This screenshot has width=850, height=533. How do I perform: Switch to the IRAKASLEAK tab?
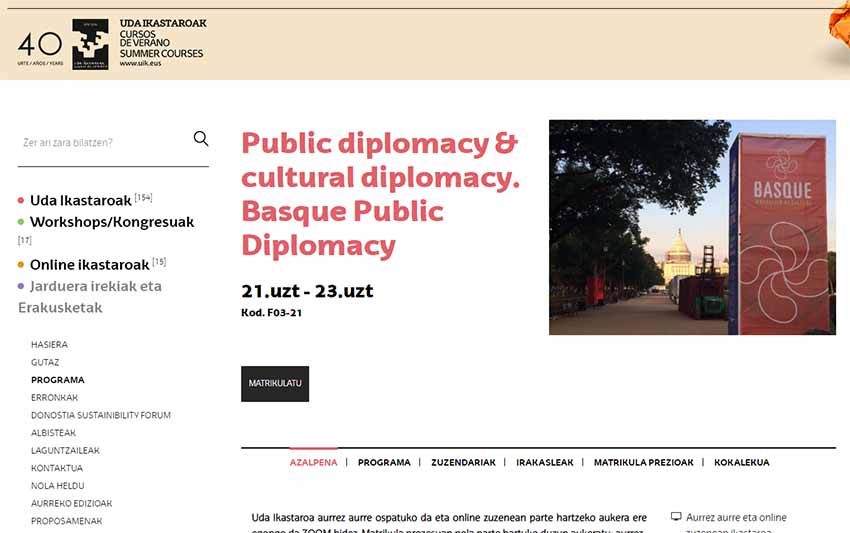click(x=544, y=463)
